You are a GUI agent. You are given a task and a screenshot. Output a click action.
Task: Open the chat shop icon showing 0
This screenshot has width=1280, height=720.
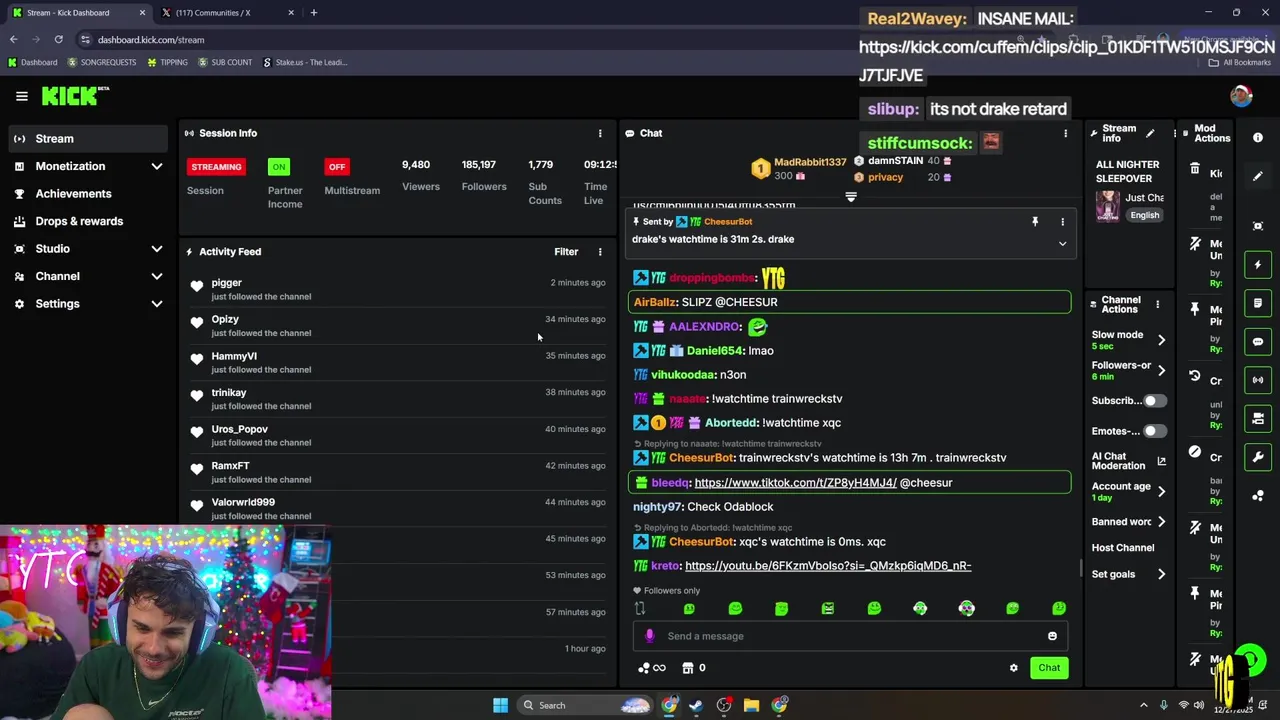click(694, 668)
